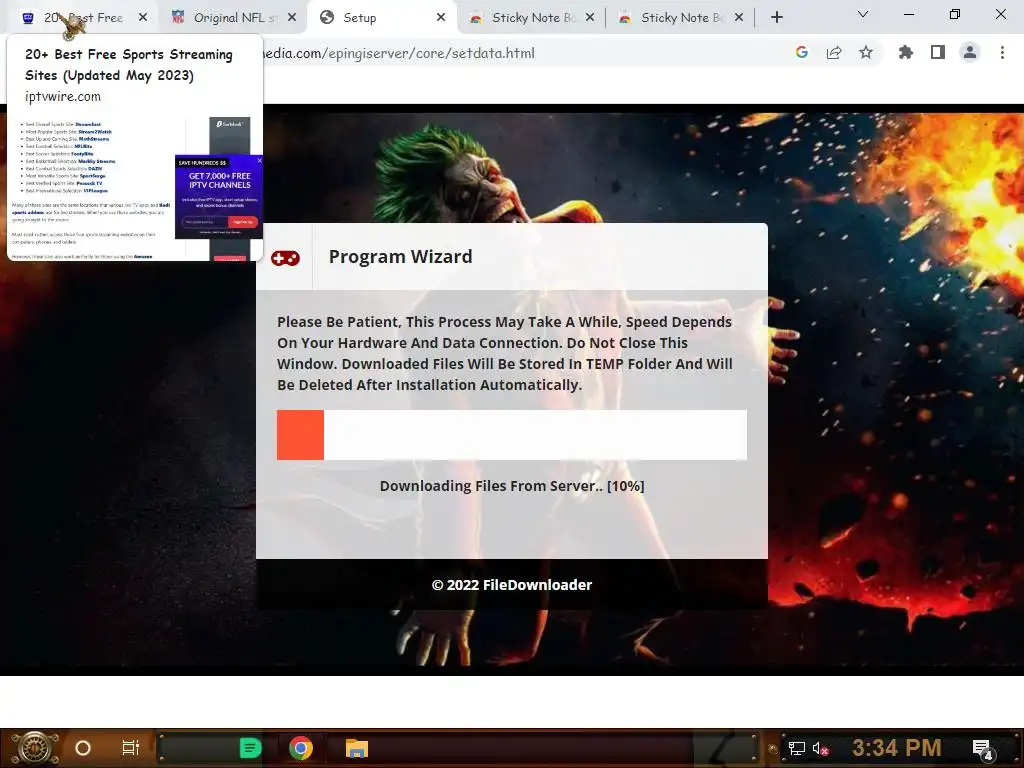
Task: Close the Original NFL tab
Action: [292, 18]
